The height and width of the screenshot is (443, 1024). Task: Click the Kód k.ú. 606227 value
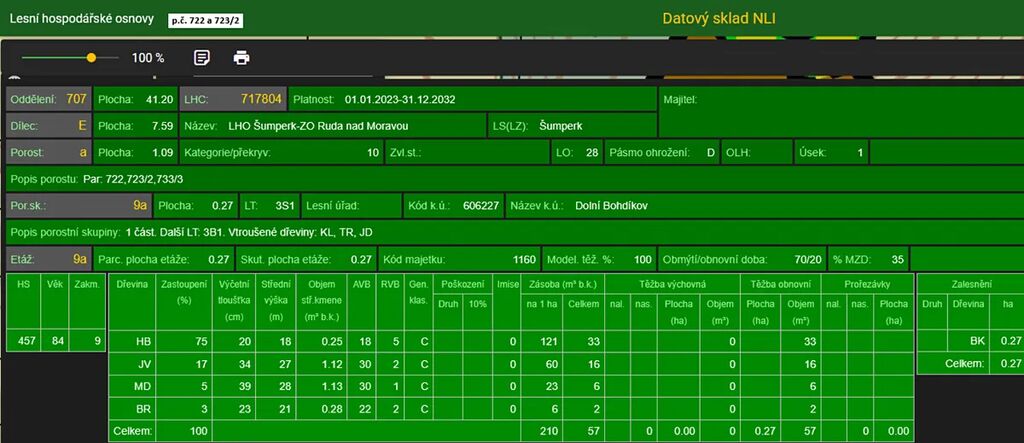(480, 206)
